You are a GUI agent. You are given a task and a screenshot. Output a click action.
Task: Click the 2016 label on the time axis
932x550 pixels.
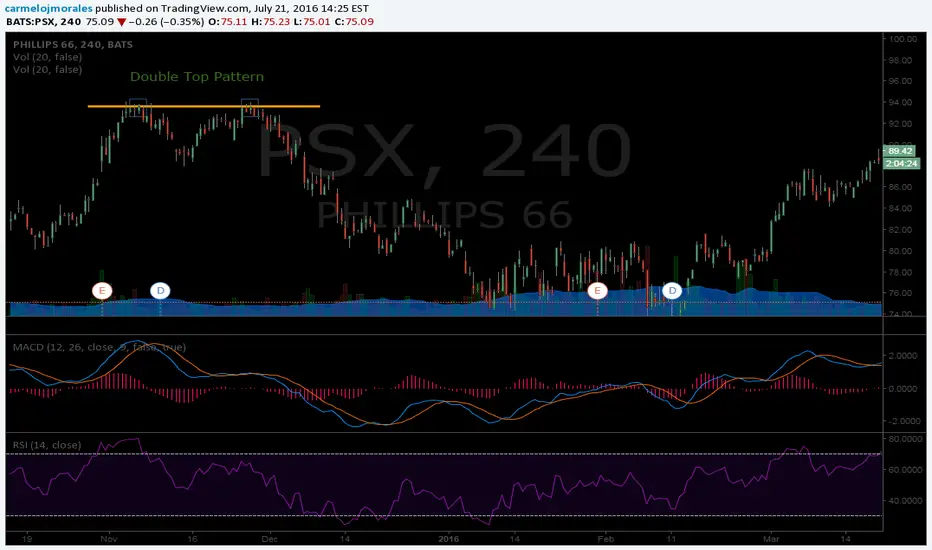pos(448,539)
